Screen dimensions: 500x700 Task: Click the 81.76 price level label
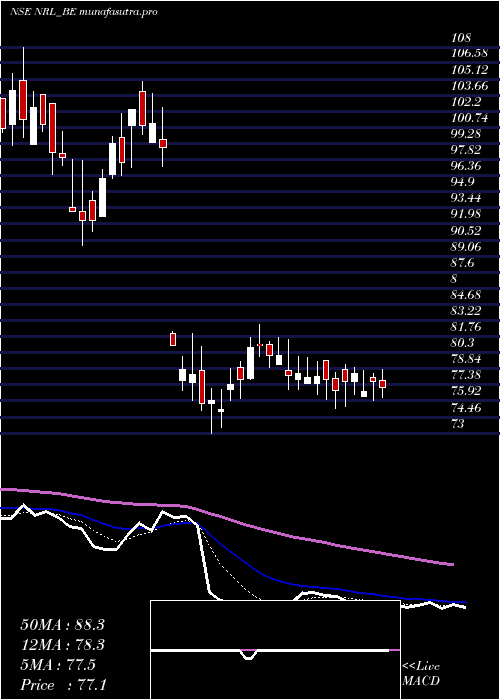point(467,327)
